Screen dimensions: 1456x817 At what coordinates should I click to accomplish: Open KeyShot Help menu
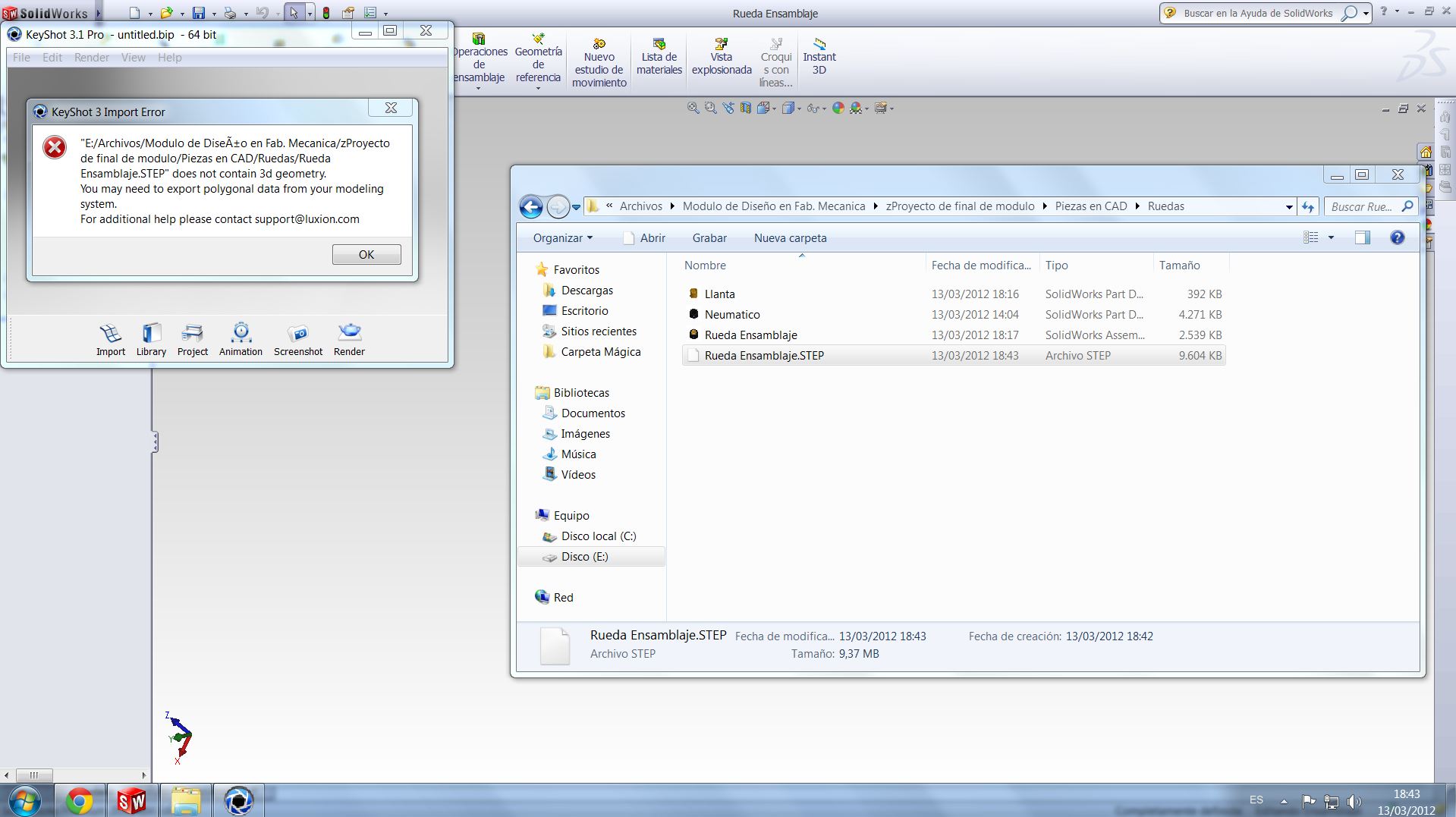pyautogui.click(x=169, y=58)
